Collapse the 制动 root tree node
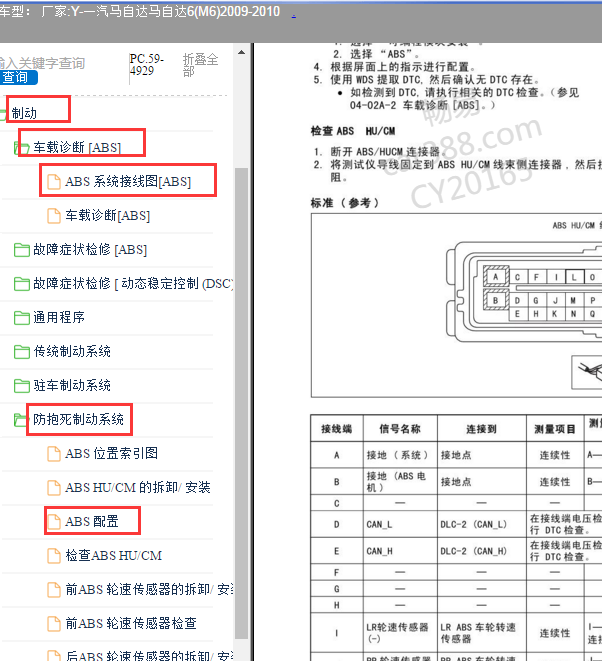Viewport: 602px width, 661px height. (24, 113)
